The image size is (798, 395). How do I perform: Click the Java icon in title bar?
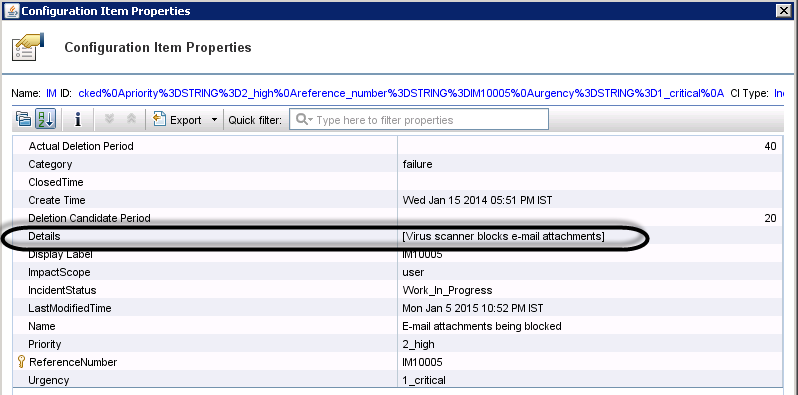pos(11,11)
